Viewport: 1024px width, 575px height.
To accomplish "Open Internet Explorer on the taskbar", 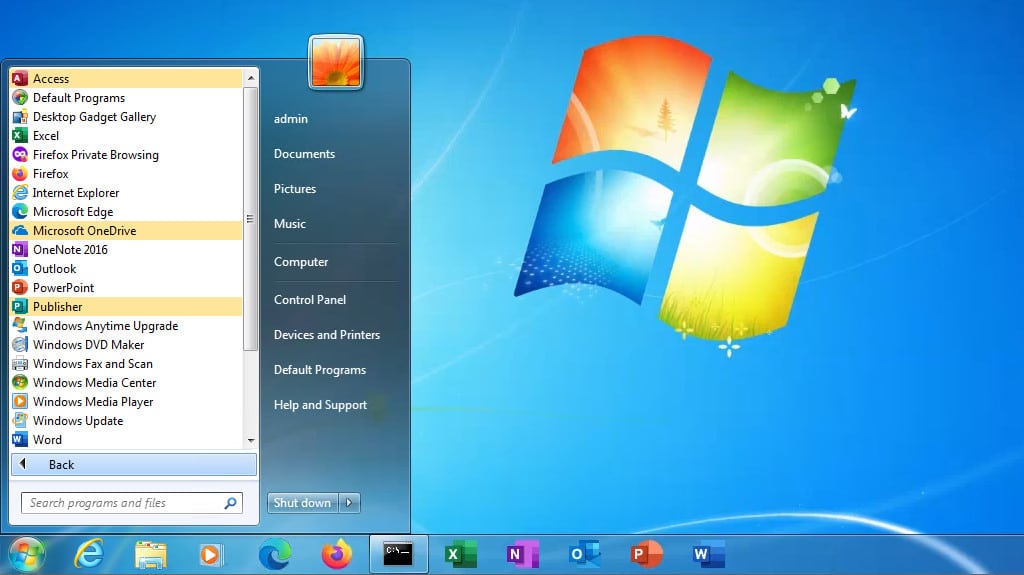I will pyautogui.click(x=89, y=555).
